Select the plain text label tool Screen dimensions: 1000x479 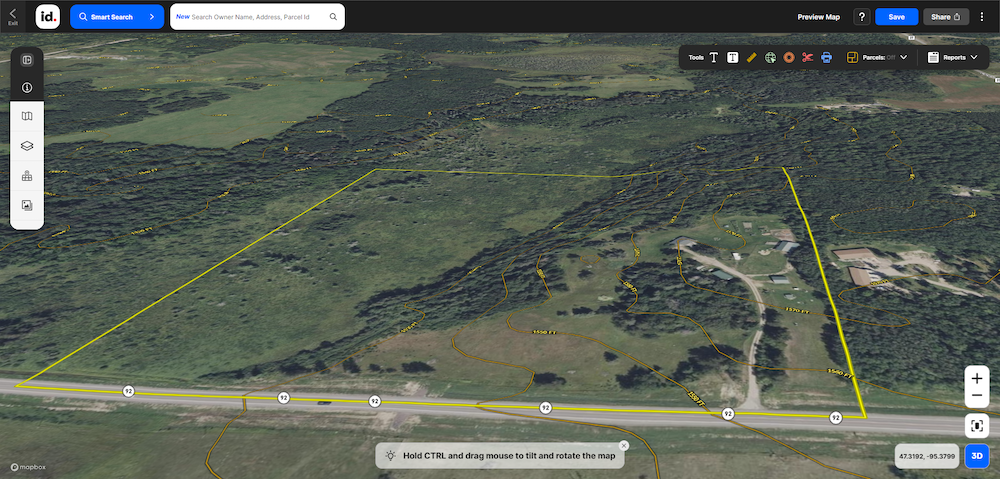pos(714,58)
